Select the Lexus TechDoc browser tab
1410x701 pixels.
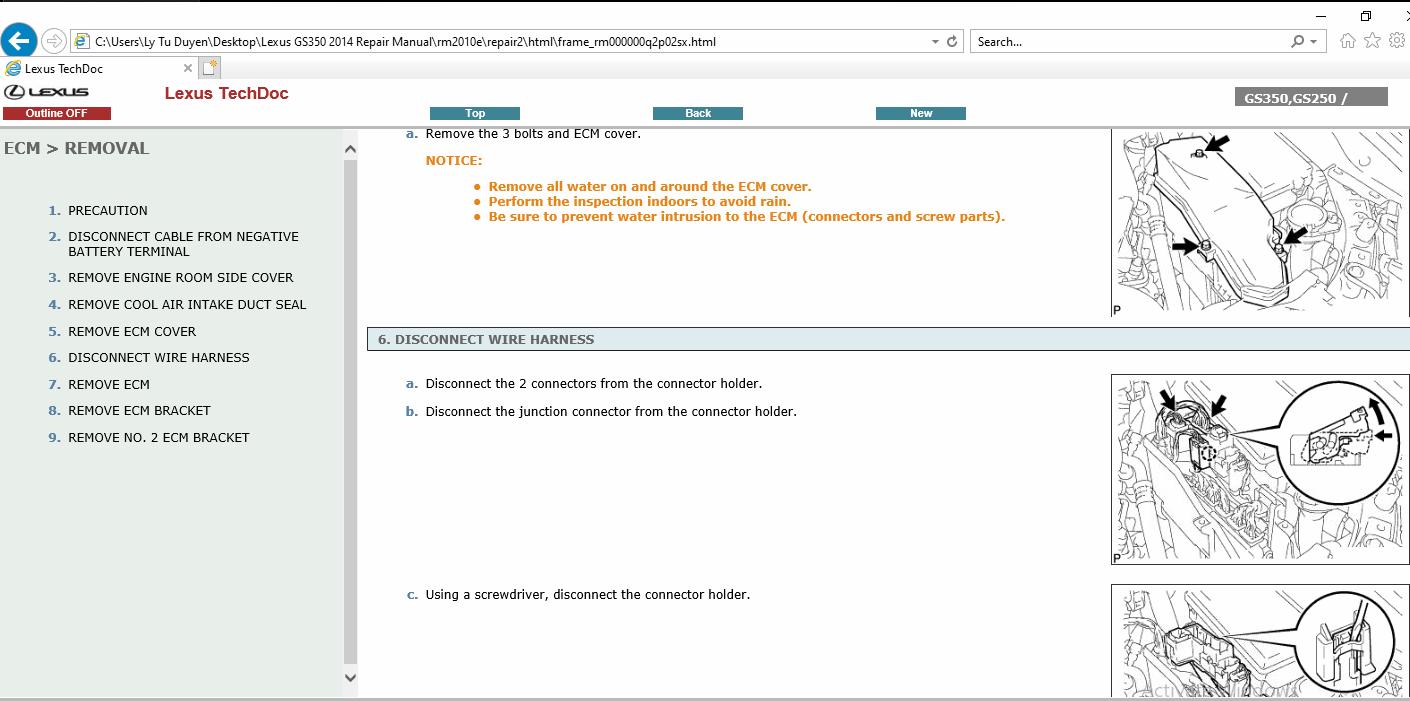[100, 69]
